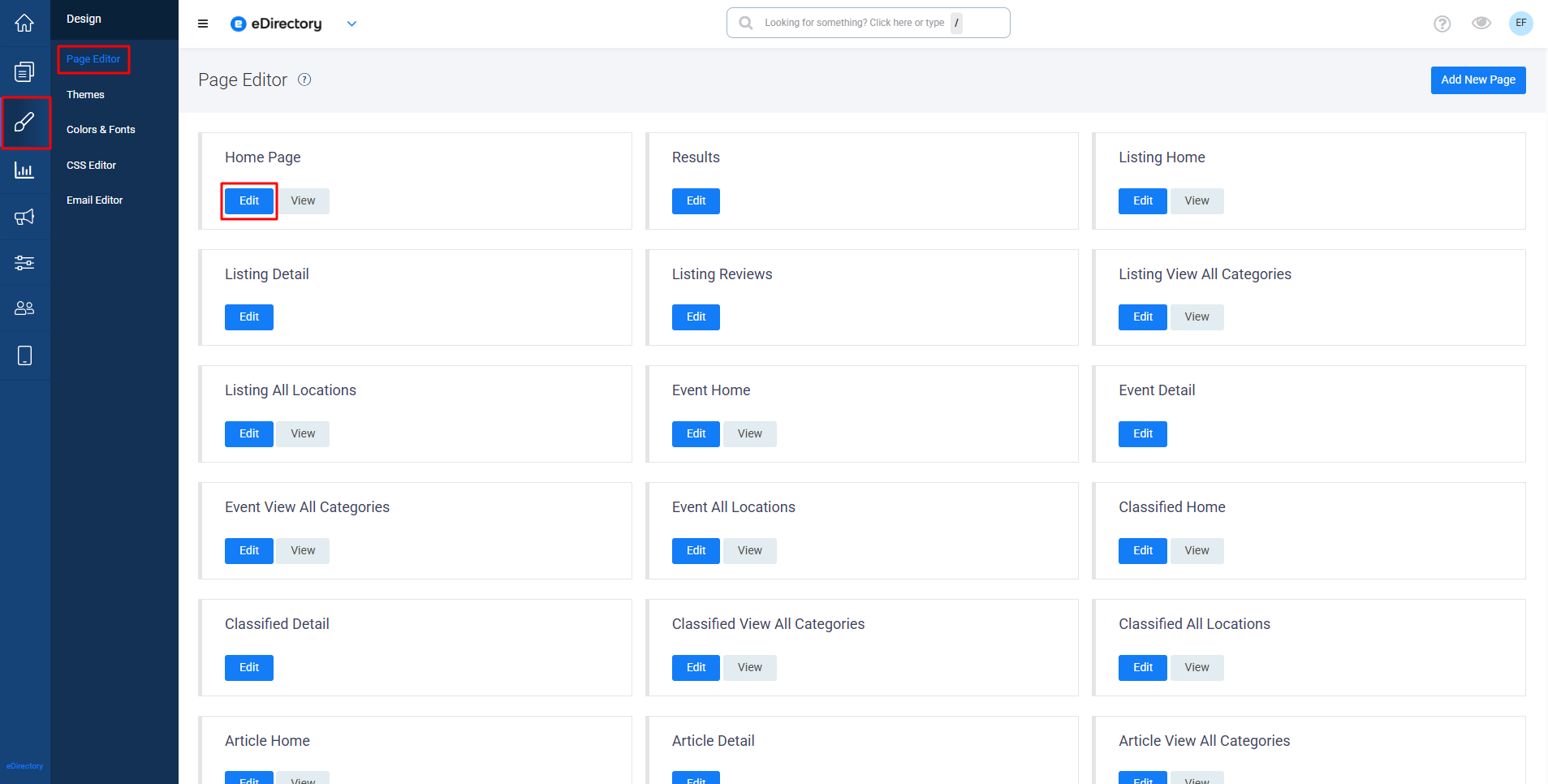Image resolution: width=1548 pixels, height=784 pixels.
Task: View Classified View All Categories page
Action: coord(750,668)
